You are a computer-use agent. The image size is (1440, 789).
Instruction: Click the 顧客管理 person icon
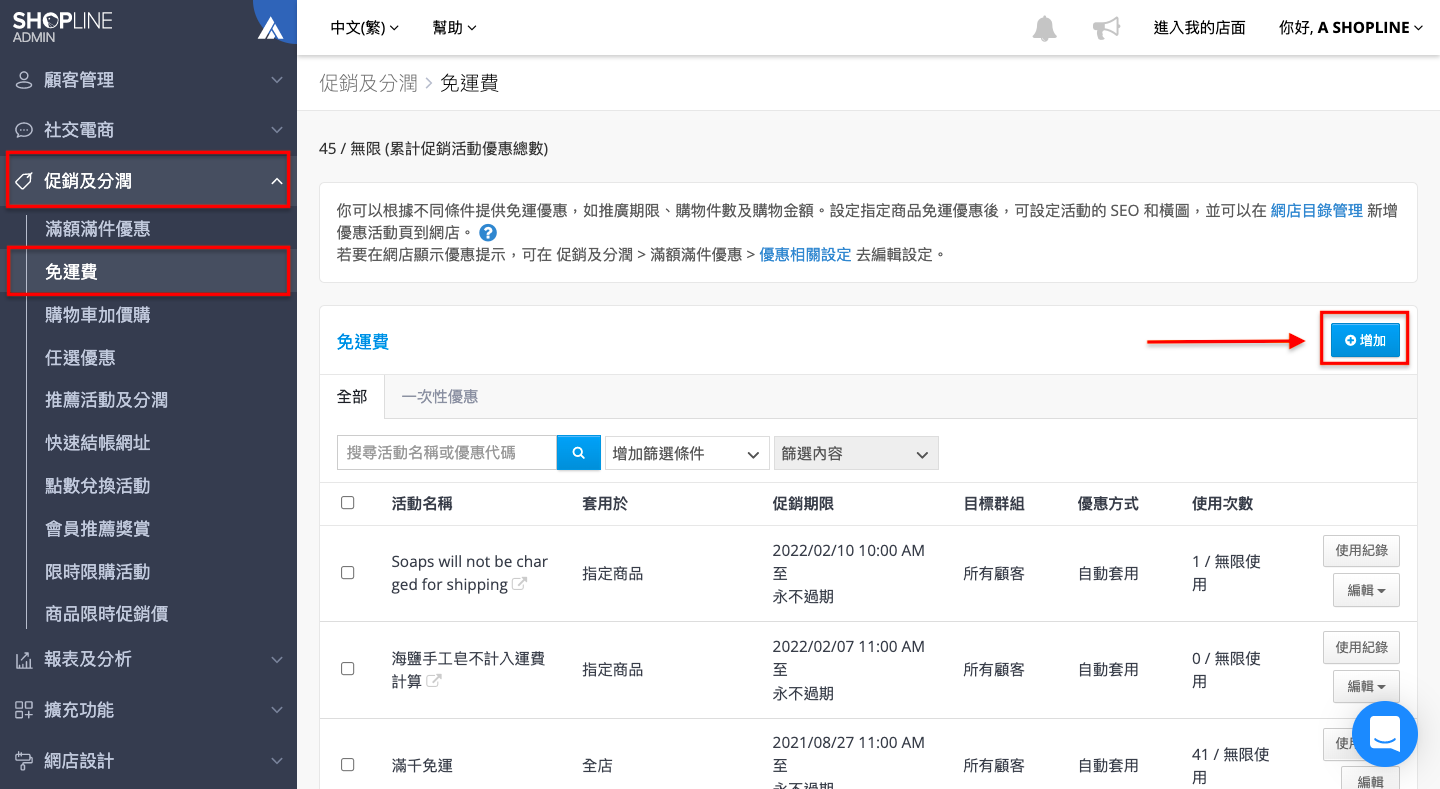point(24,80)
